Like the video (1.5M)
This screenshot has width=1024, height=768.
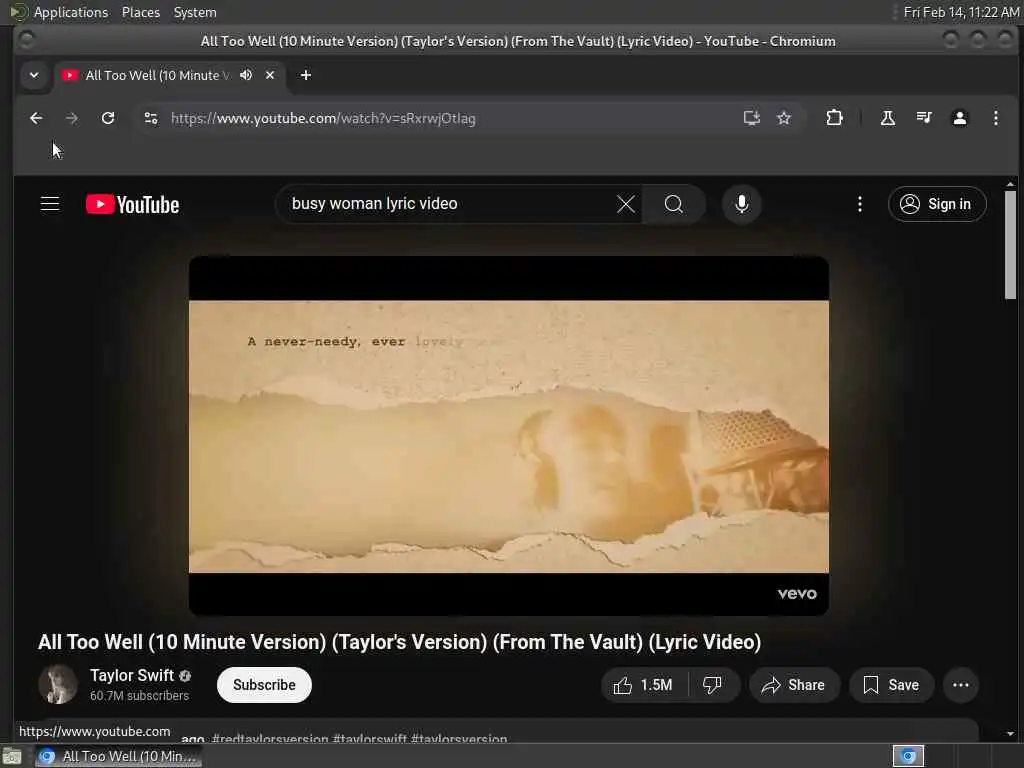coord(644,685)
